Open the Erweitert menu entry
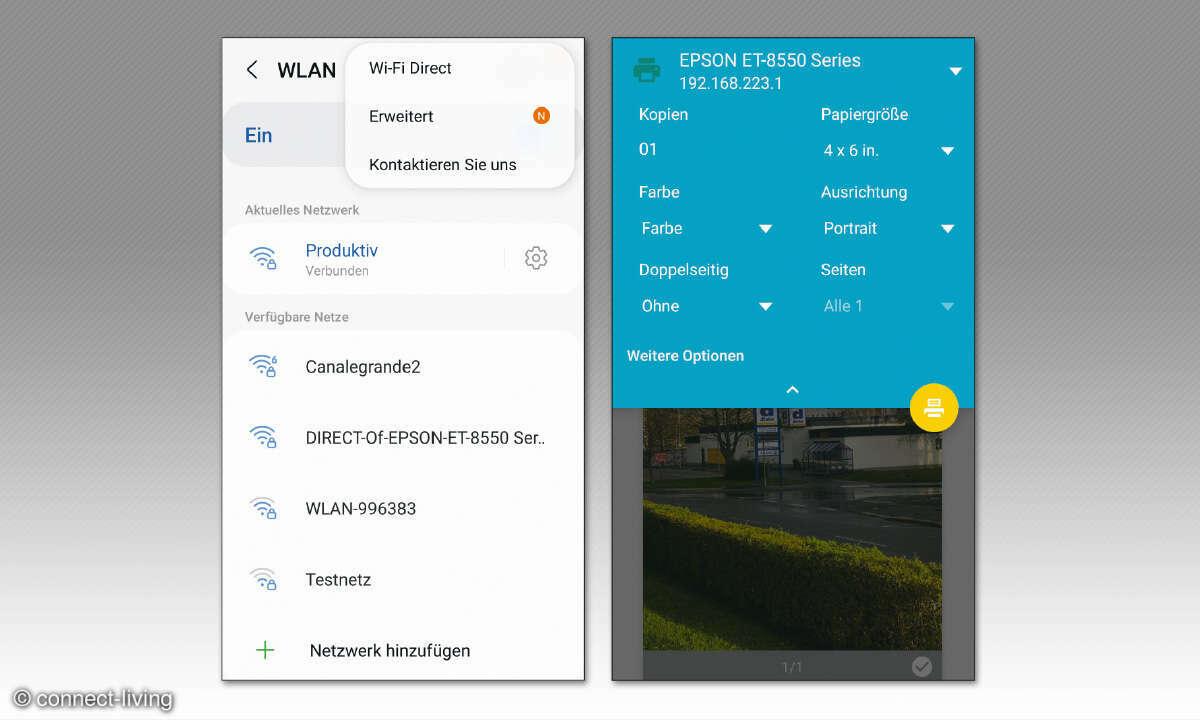The image size is (1200, 720). pyautogui.click(x=401, y=116)
